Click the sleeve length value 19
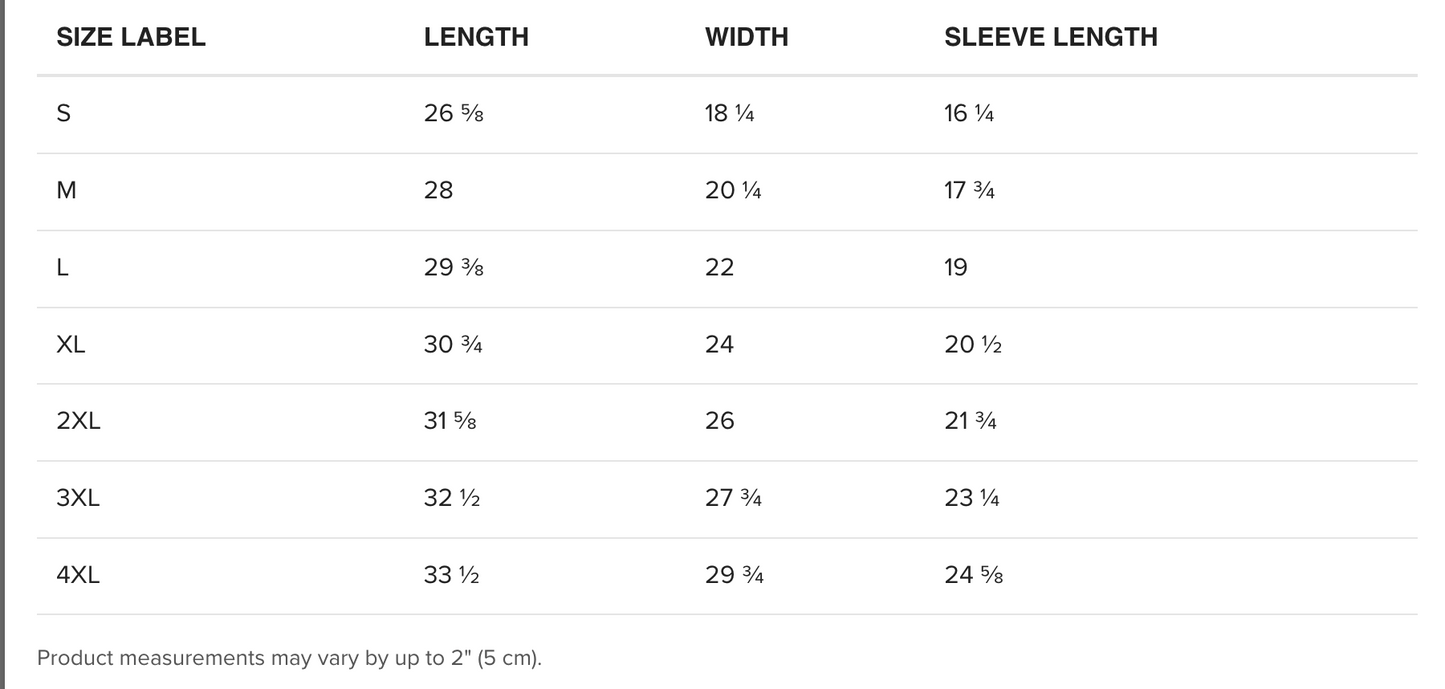The width and height of the screenshot is (1445, 689). pyautogui.click(x=956, y=268)
